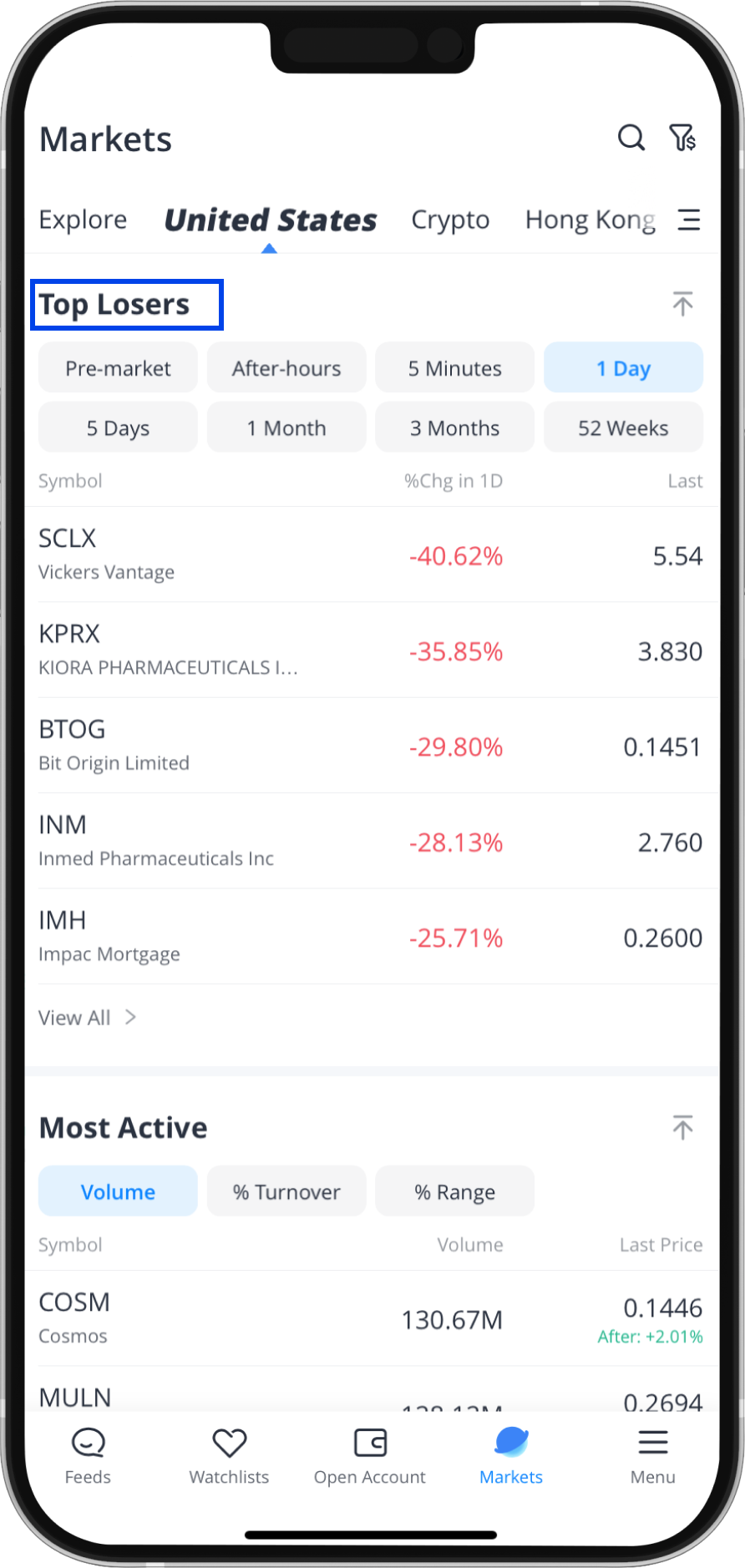Open the market tabs list menu icon
This screenshot has height=1568, width=745.
(x=688, y=220)
